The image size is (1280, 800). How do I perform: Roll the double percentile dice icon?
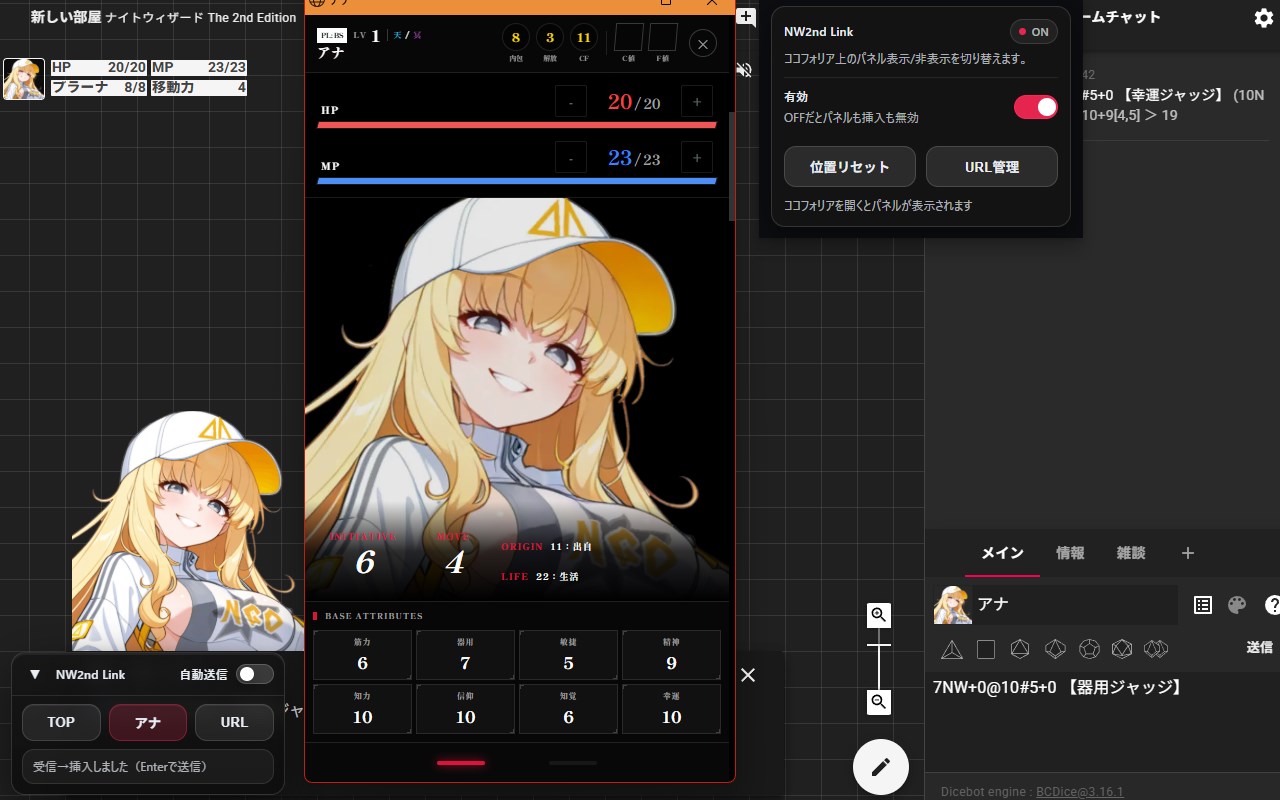click(1156, 650)
